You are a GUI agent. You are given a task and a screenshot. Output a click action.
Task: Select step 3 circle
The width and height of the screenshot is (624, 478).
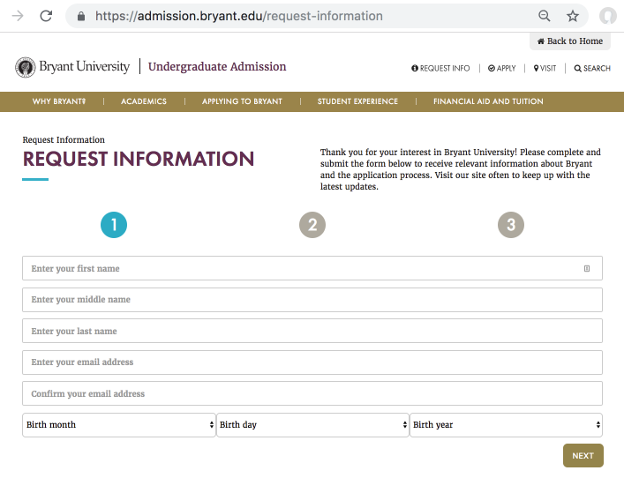[x=511, y=225]
